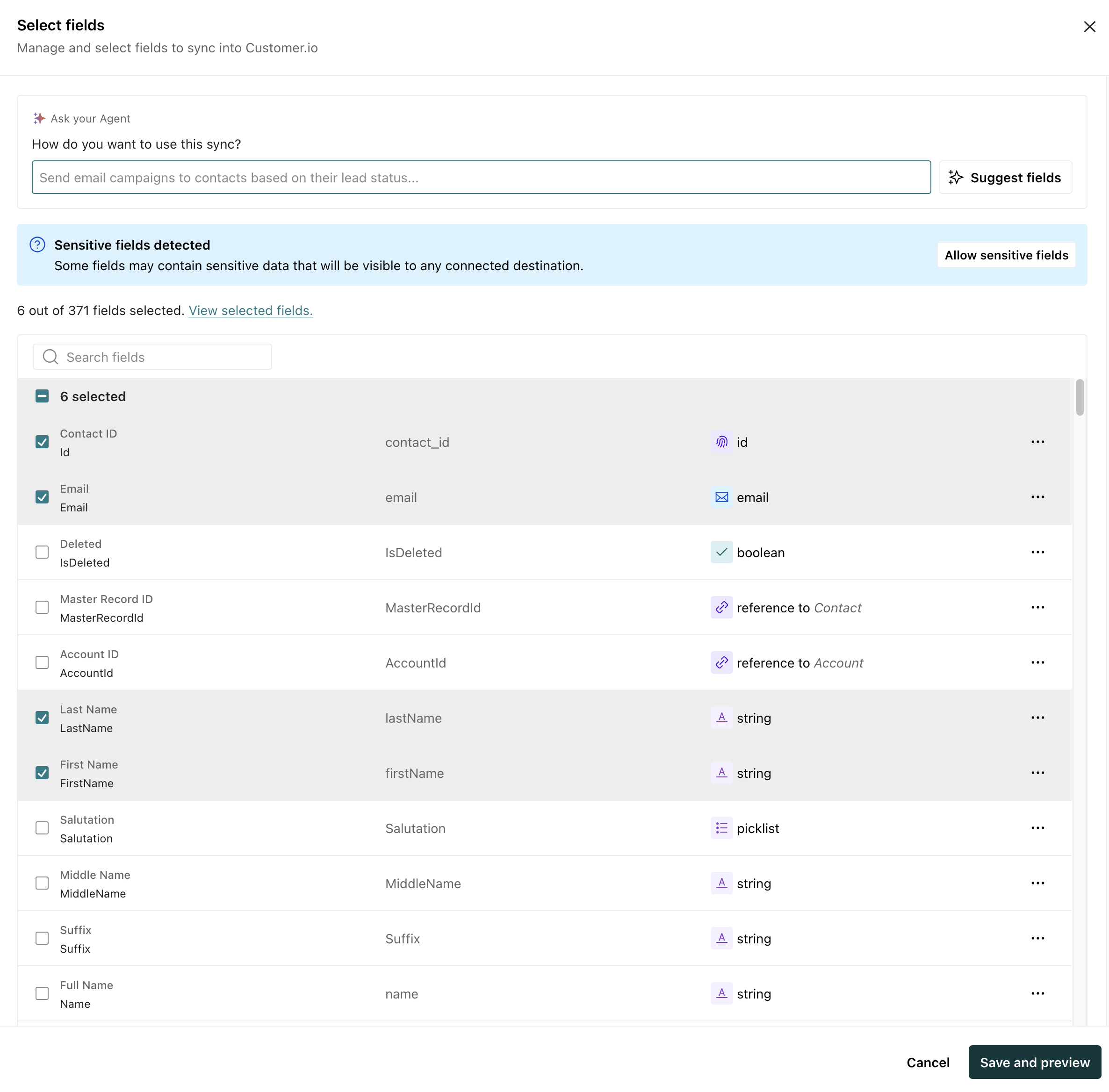Click the envelope email type icon

point(721,496)
